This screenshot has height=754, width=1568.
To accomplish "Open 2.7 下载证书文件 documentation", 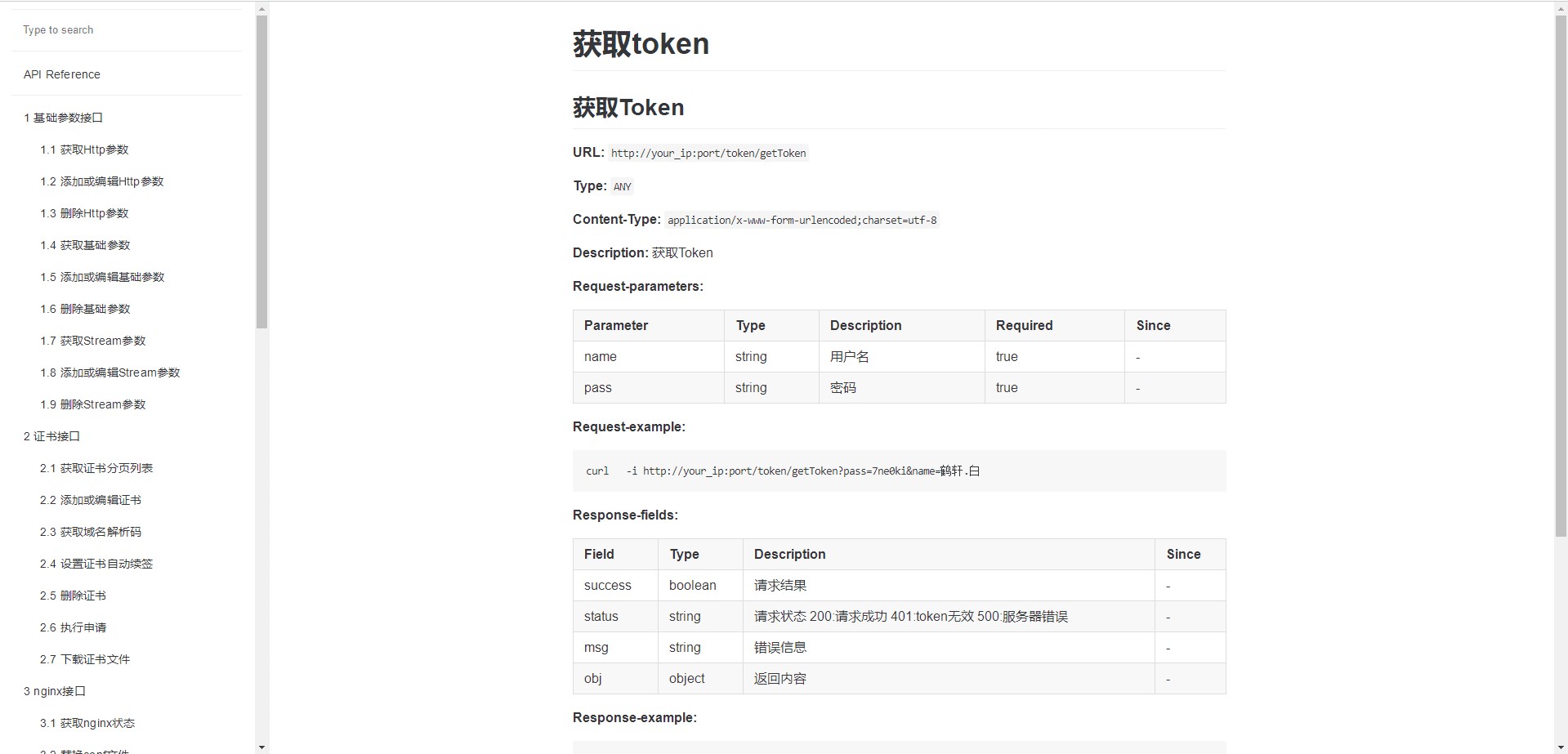I will (85, 658).
